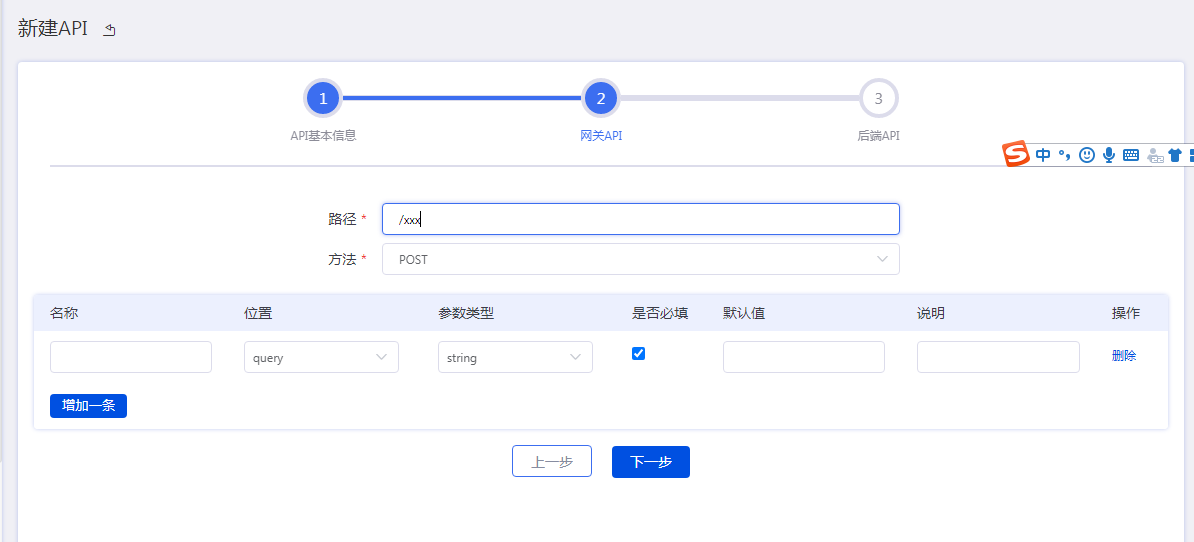The width and height of the screenshot is (1194, 542).
Task: Go to step 1 API基本信息
Action: coord(323,98)
